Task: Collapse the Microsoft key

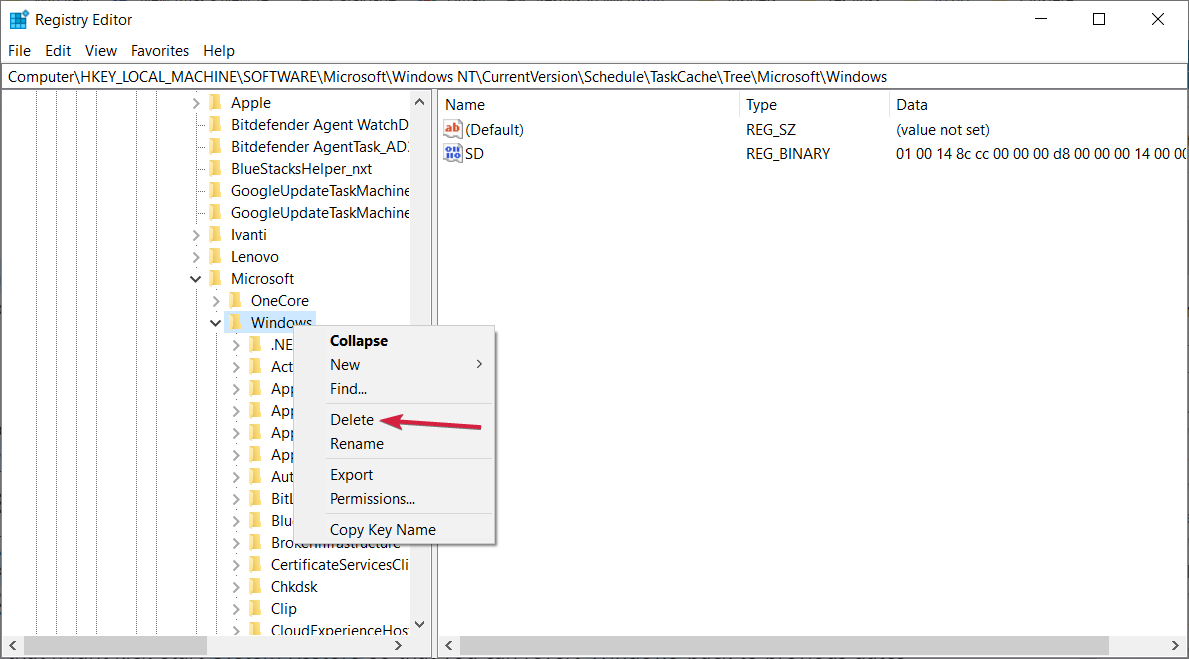Action: [196, 279]
